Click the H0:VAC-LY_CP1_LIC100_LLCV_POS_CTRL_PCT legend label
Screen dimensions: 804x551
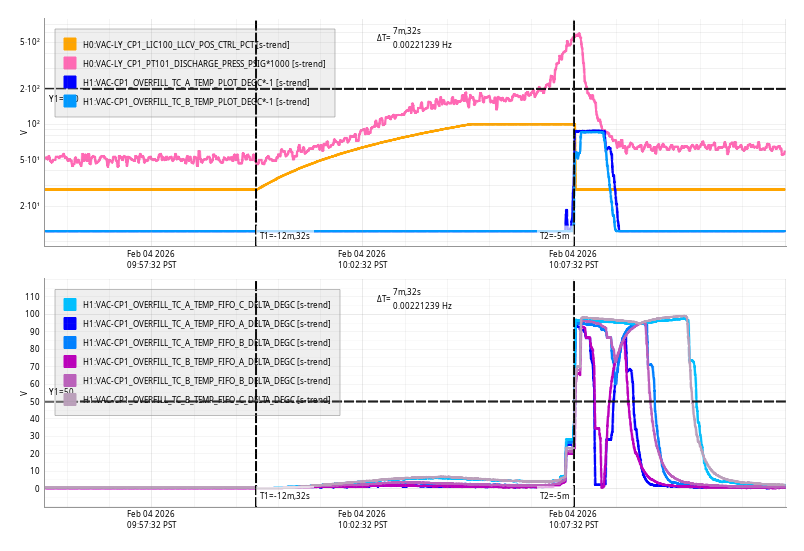click(186, 45)
